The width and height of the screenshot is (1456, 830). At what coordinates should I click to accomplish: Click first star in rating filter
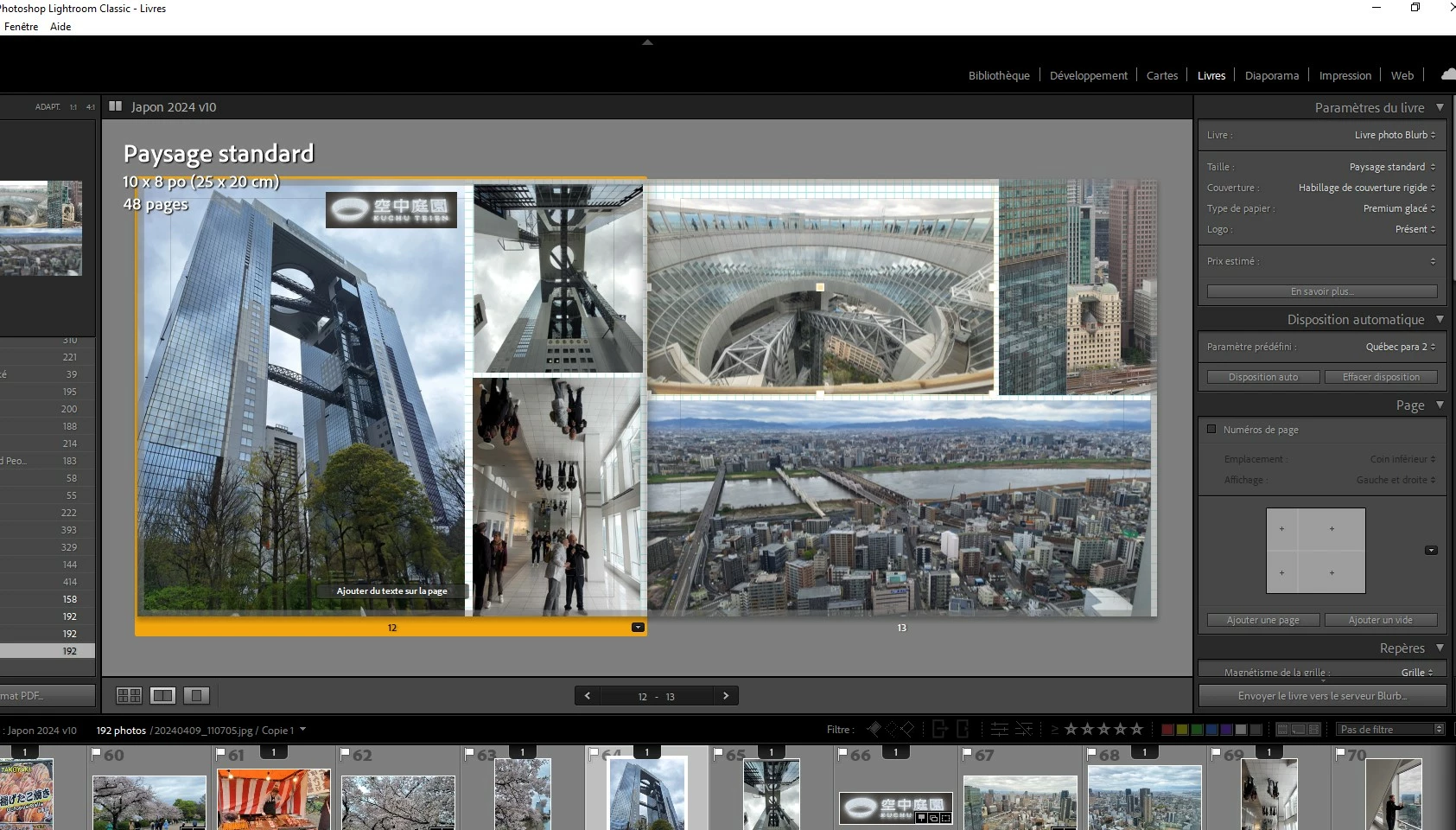click(x=1071, y=729)
